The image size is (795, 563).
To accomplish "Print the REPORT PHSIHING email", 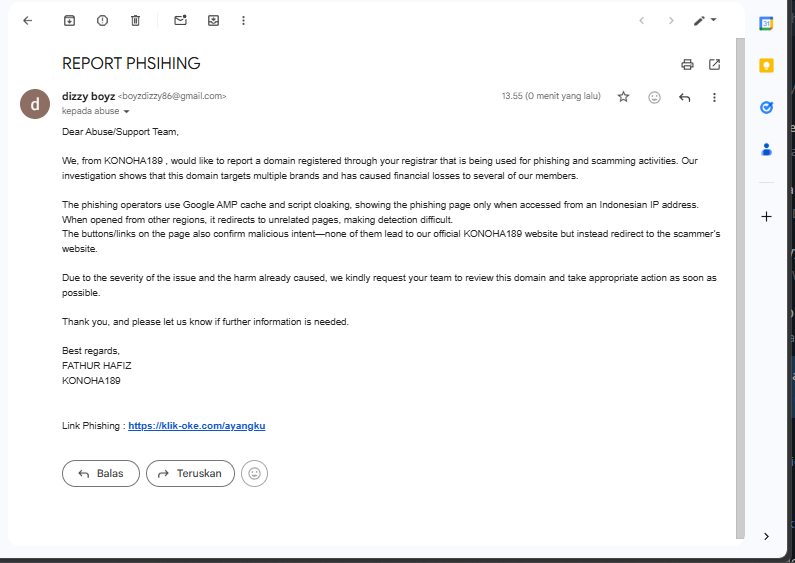I will click(x=687, y=64).
